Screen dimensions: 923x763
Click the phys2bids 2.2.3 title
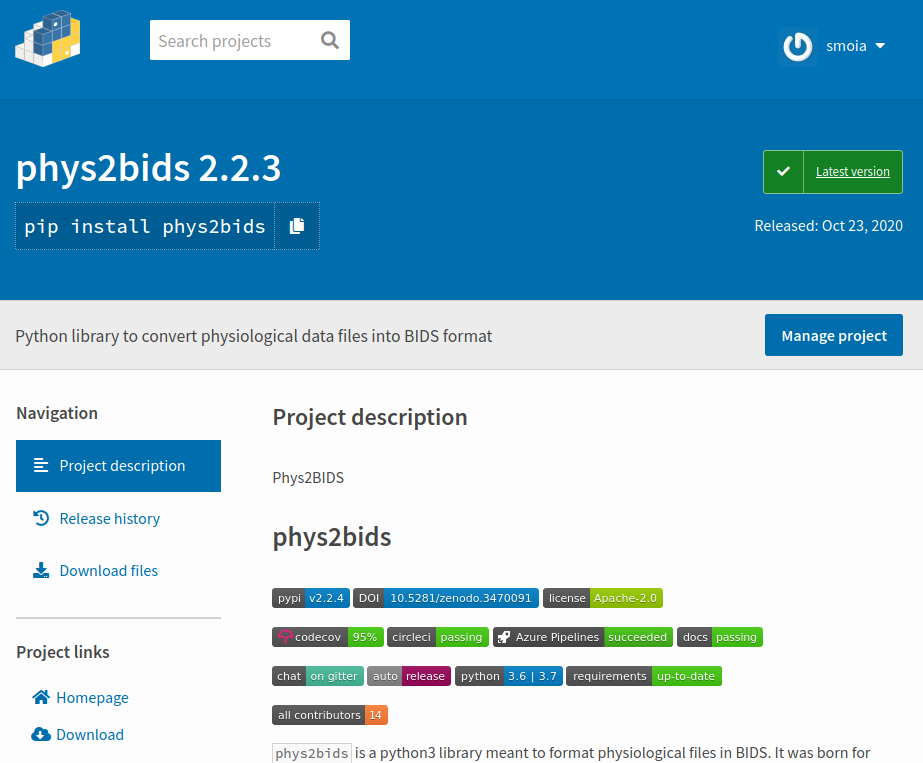click(x=148, y=168)
